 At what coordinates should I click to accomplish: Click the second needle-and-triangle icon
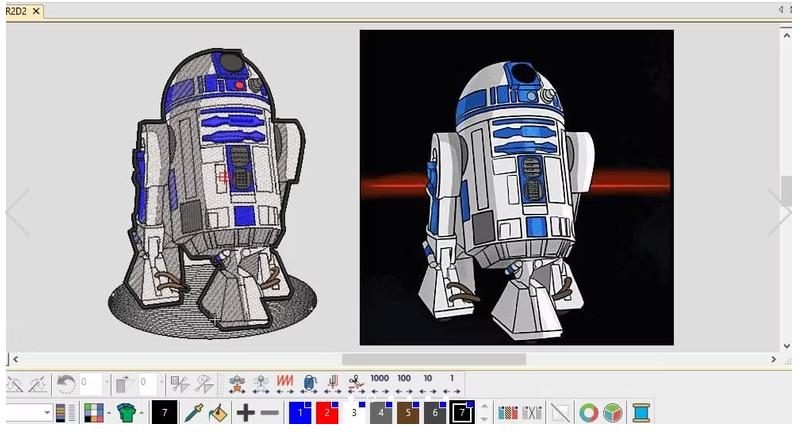coord(204,384)
